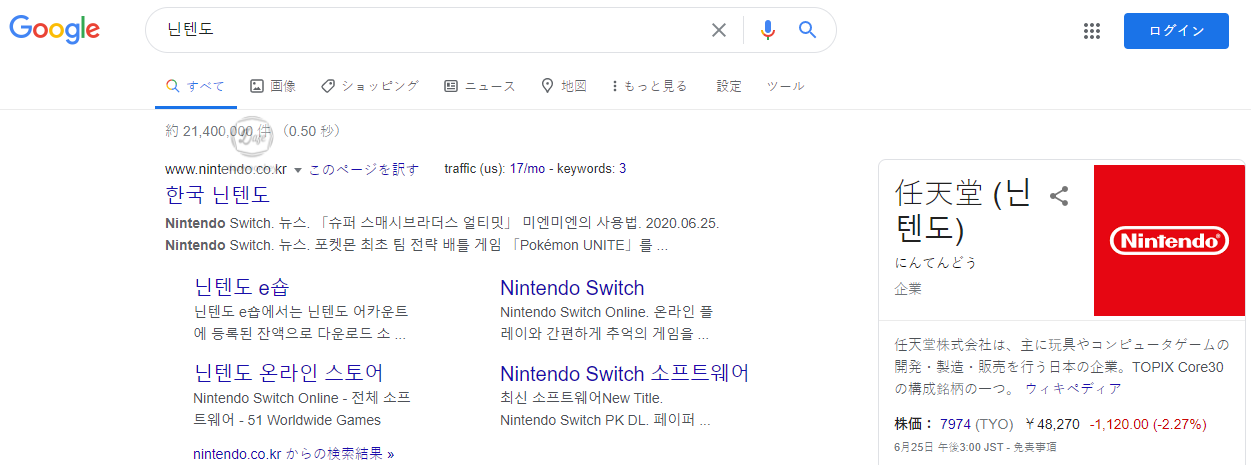Start voice search with microphone icon

[x=768, y=30]
